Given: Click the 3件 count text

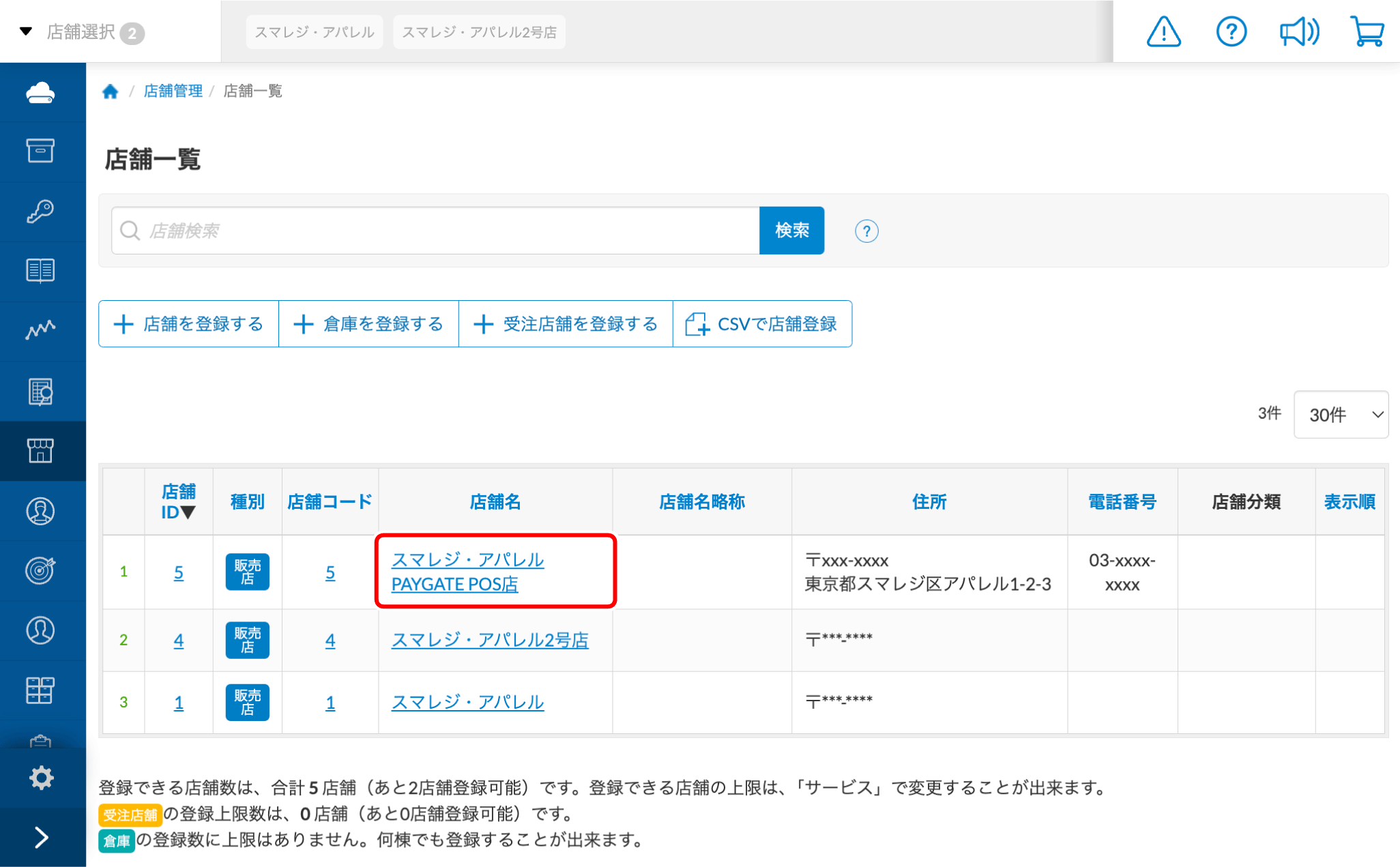Looking at the screenshot, I should 1269,413.
